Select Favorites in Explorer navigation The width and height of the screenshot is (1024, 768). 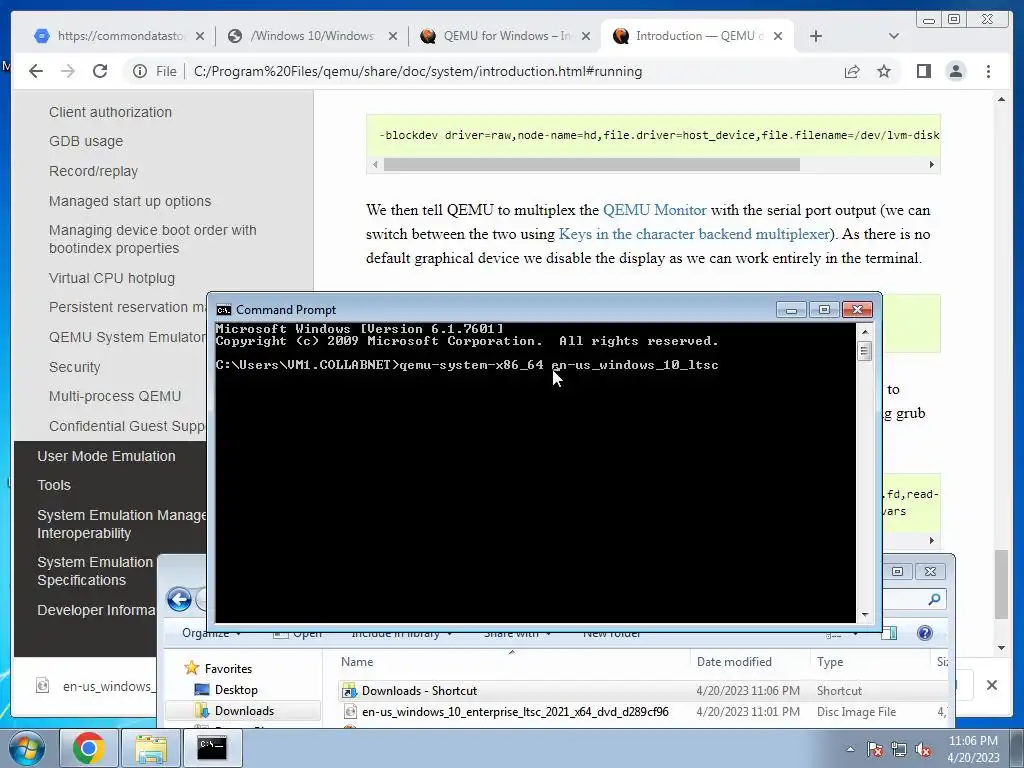228,669
